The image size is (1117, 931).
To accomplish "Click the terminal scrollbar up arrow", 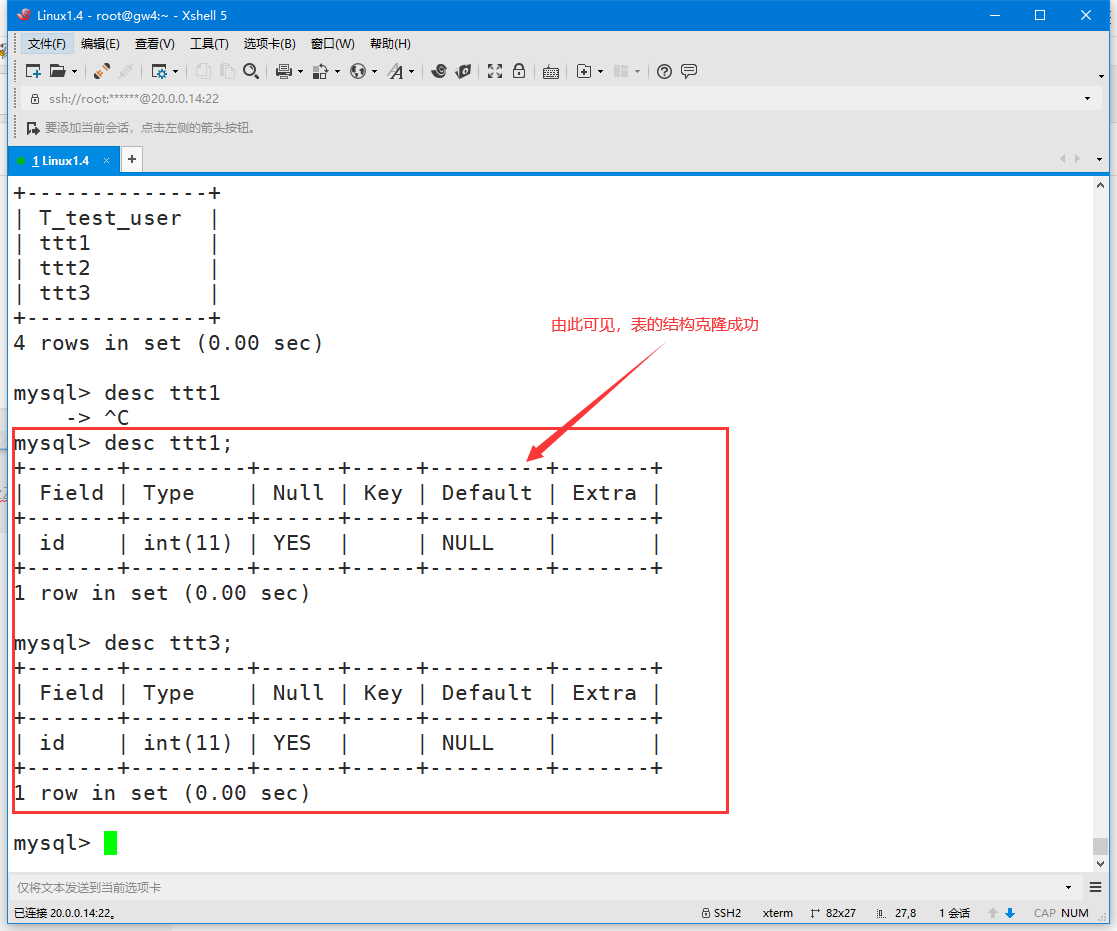I will coord(1101,185).
